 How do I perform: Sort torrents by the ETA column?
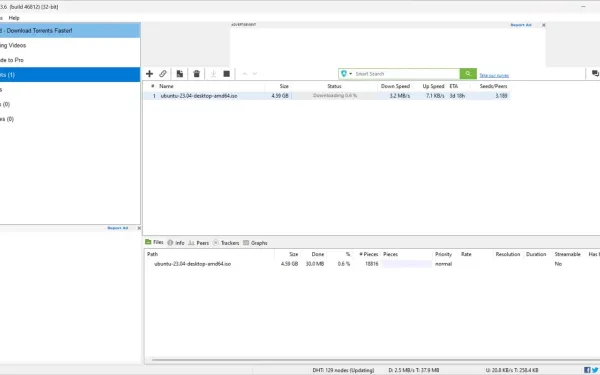click(x=453, y=86)
